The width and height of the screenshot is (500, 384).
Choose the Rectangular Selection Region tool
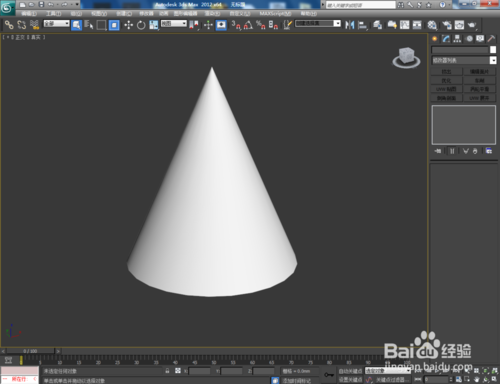101,25
